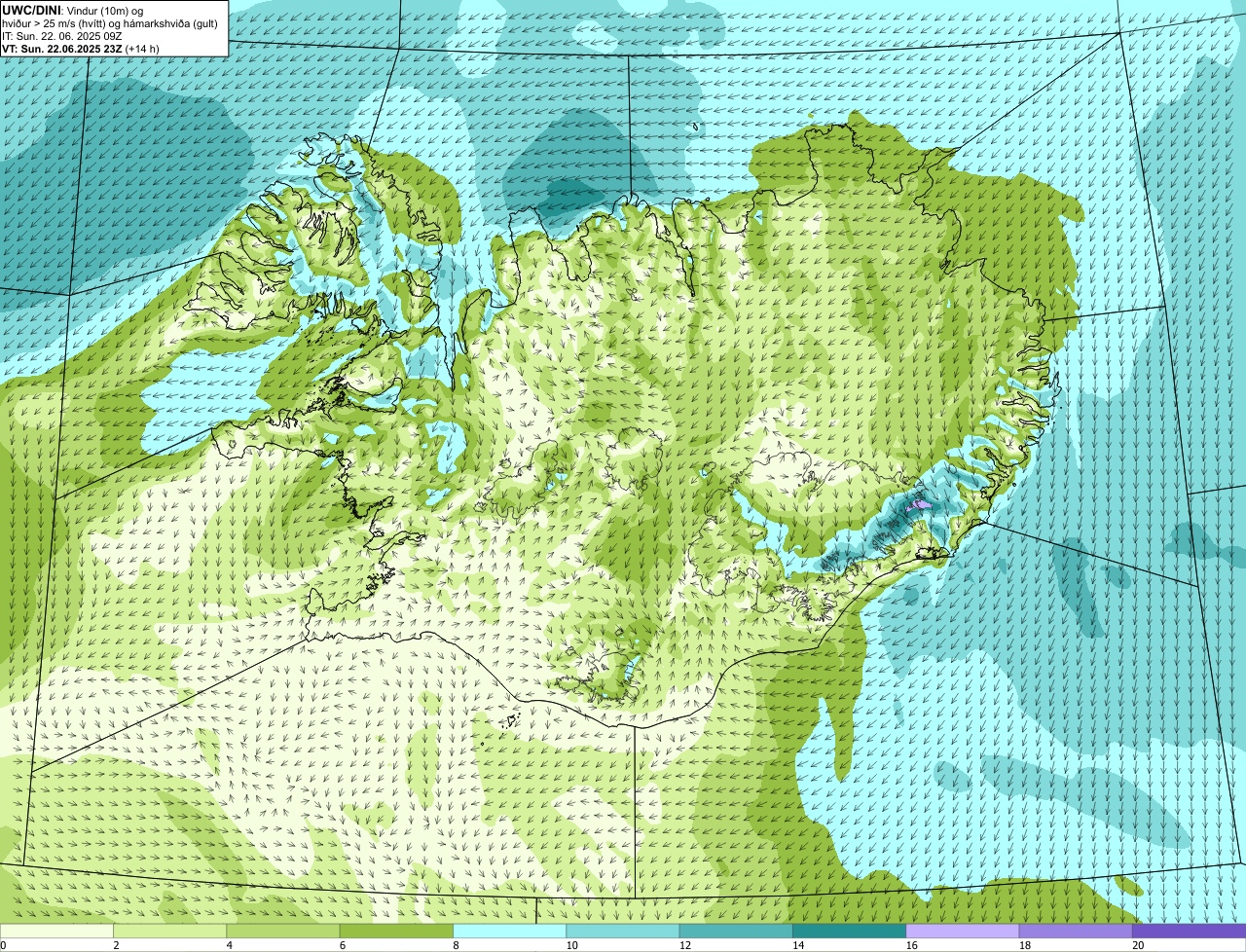This screenshot has width=1246, height=952.
Task: Pick the legend swatch between 4 and 6
Action: tap(283, 931)
